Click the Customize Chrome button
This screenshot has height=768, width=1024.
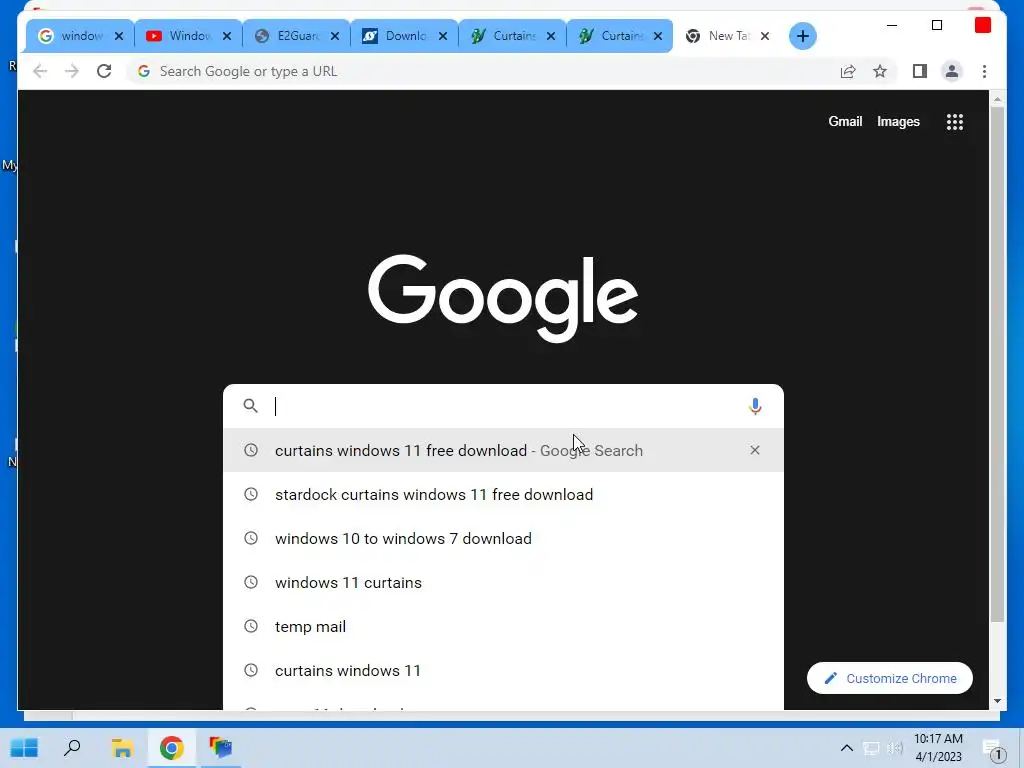[x=889, y=678]
